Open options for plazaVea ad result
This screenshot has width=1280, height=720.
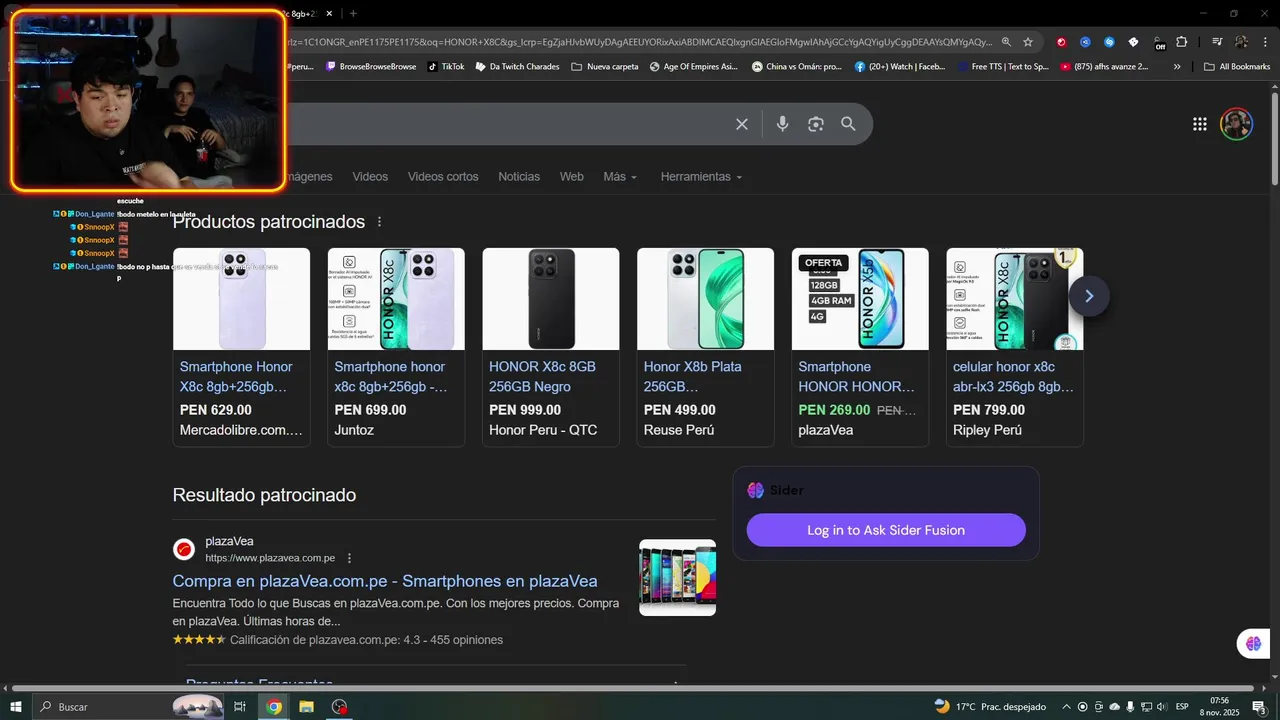tap(349, 558)
